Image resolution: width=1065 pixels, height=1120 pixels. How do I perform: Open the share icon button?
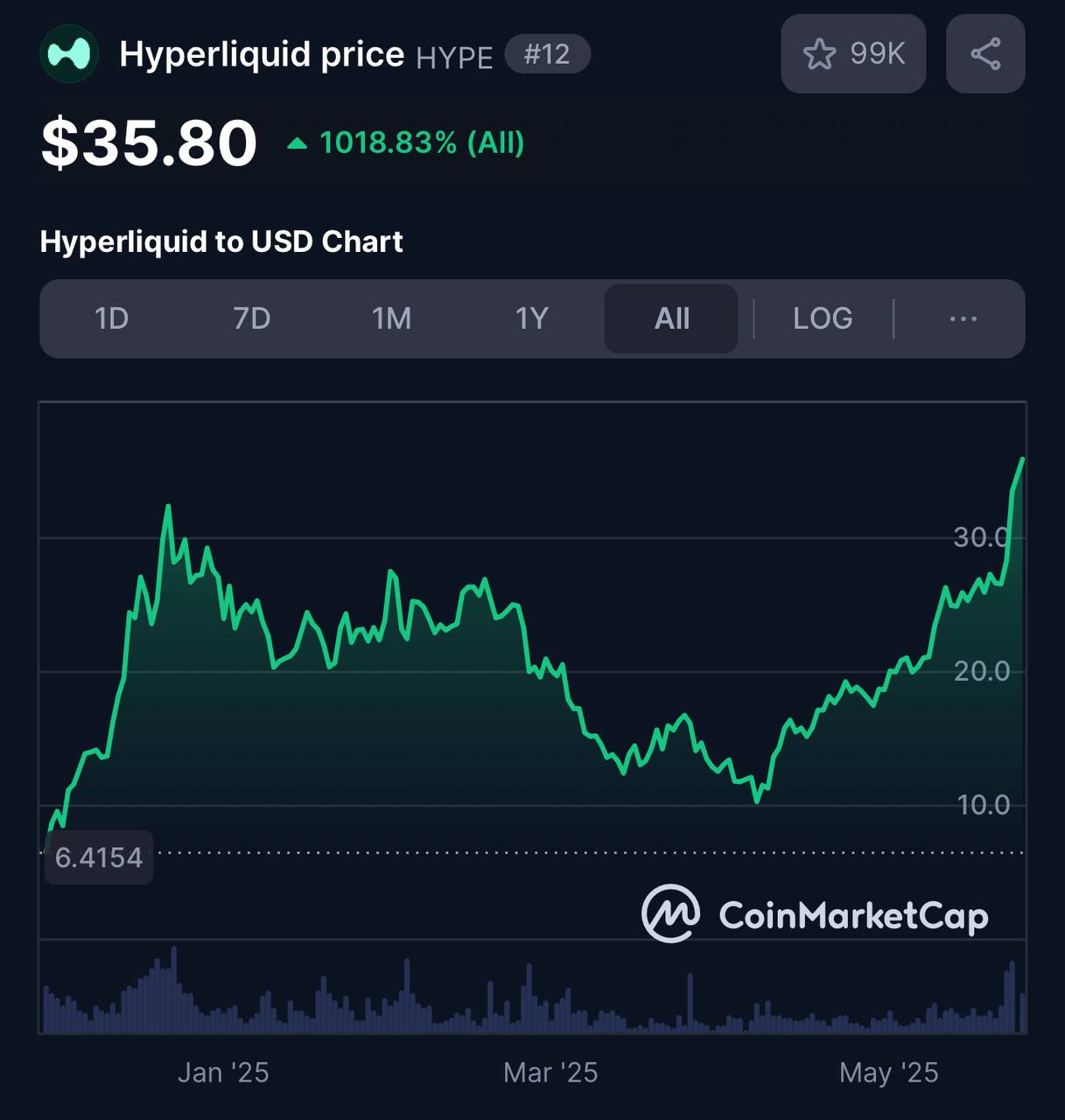(985, 54)
